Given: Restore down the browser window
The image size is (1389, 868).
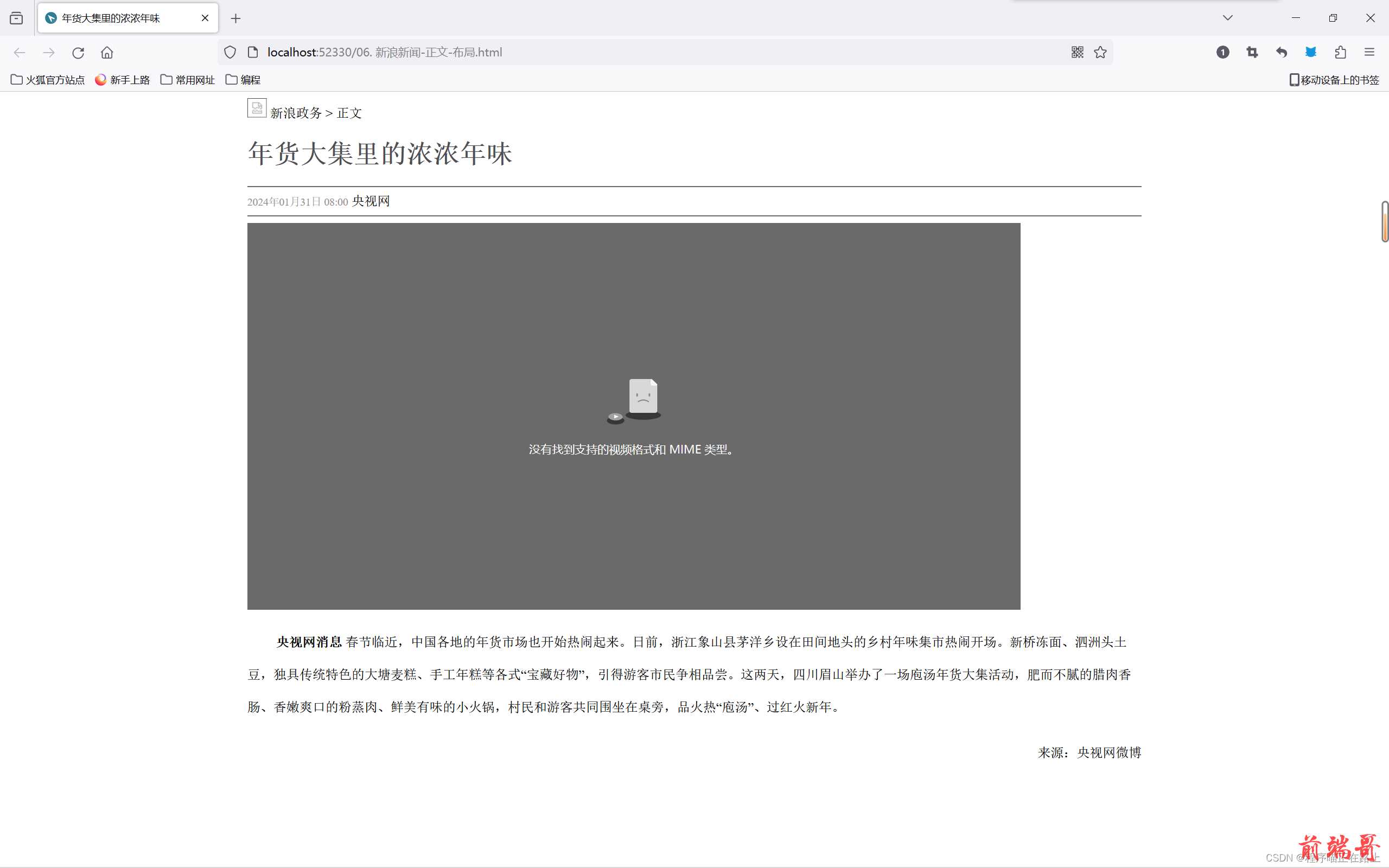Looking at the screenshot, I should tap(1333, 18).
